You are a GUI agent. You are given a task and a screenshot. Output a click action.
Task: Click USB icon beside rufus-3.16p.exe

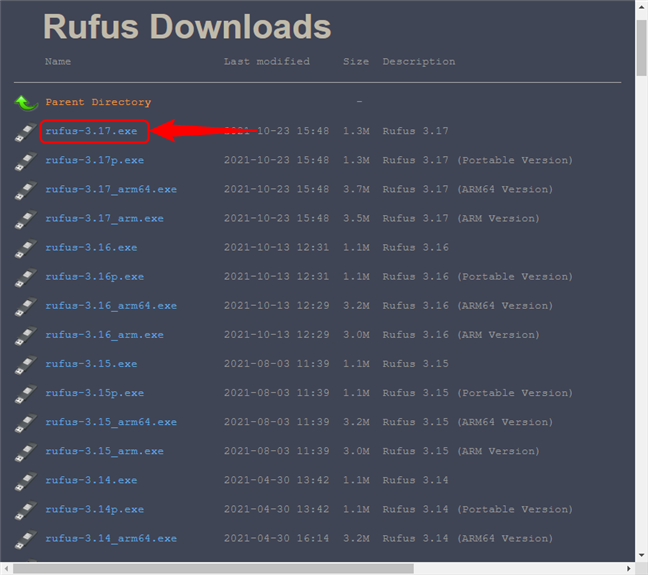(x=26, y=277)
